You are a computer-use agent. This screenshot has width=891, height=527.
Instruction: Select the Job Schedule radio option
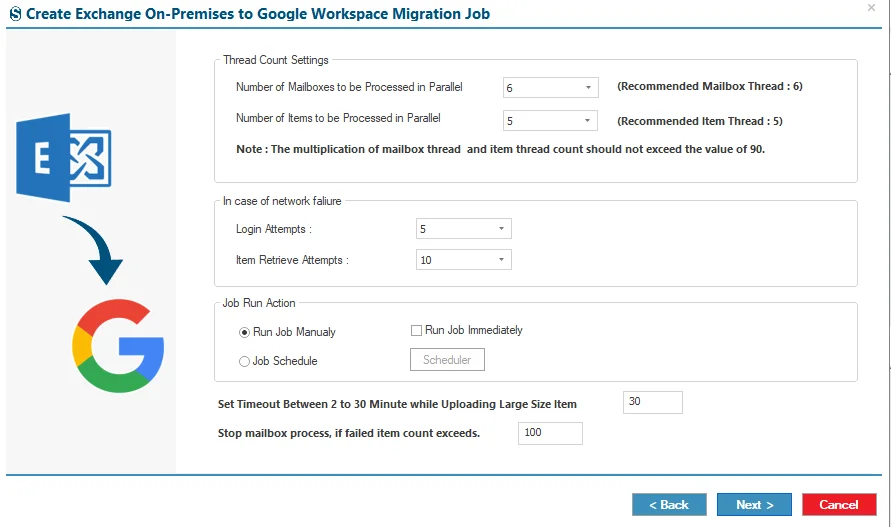point(244,362)
